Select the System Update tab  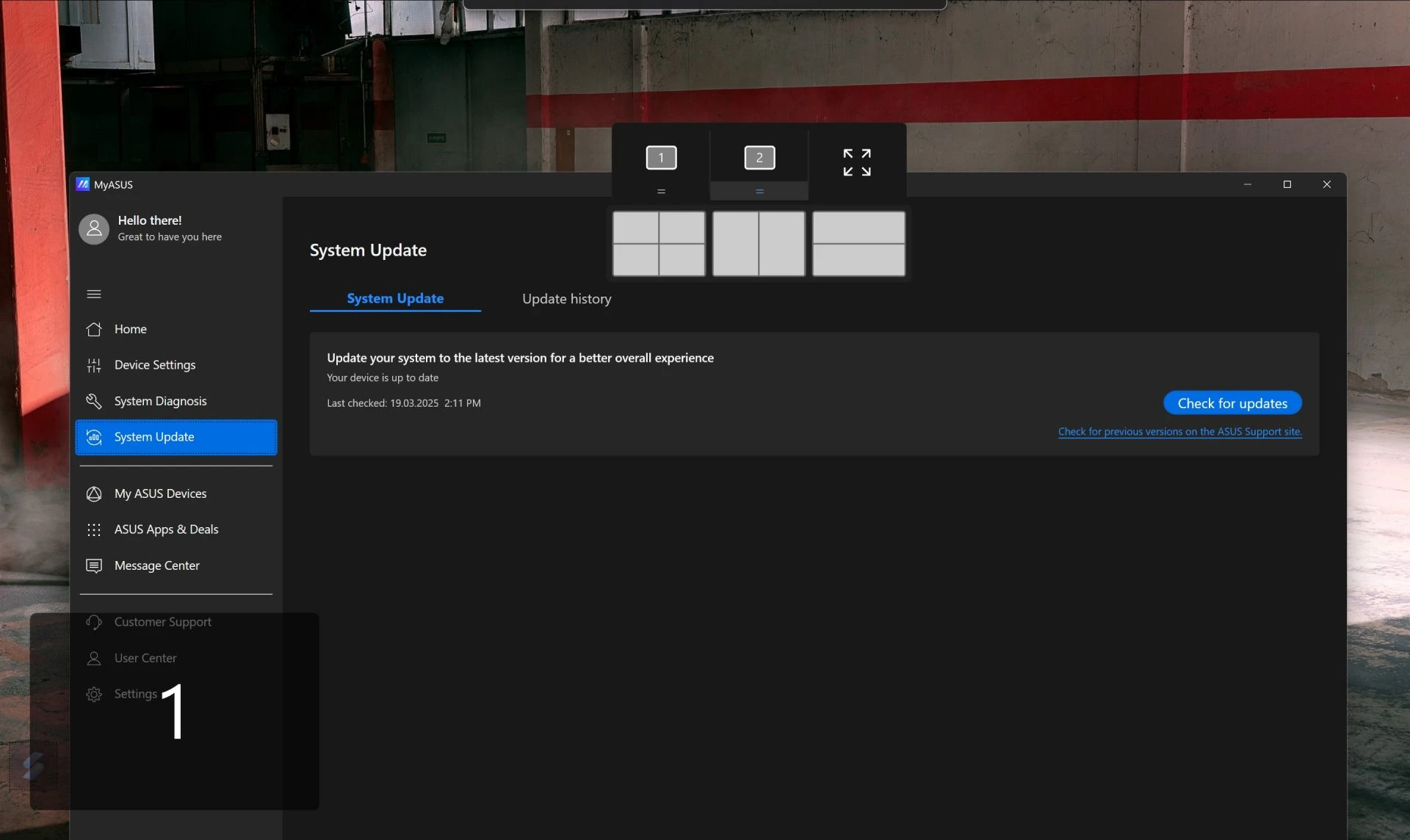tap(395, 298)
